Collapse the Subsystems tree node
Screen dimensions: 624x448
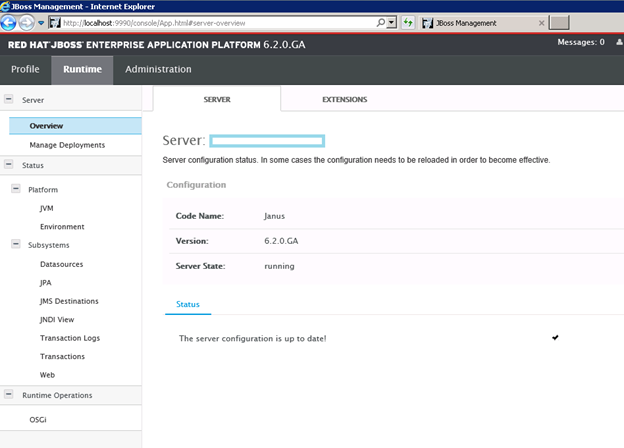click(x=16, y=244)
